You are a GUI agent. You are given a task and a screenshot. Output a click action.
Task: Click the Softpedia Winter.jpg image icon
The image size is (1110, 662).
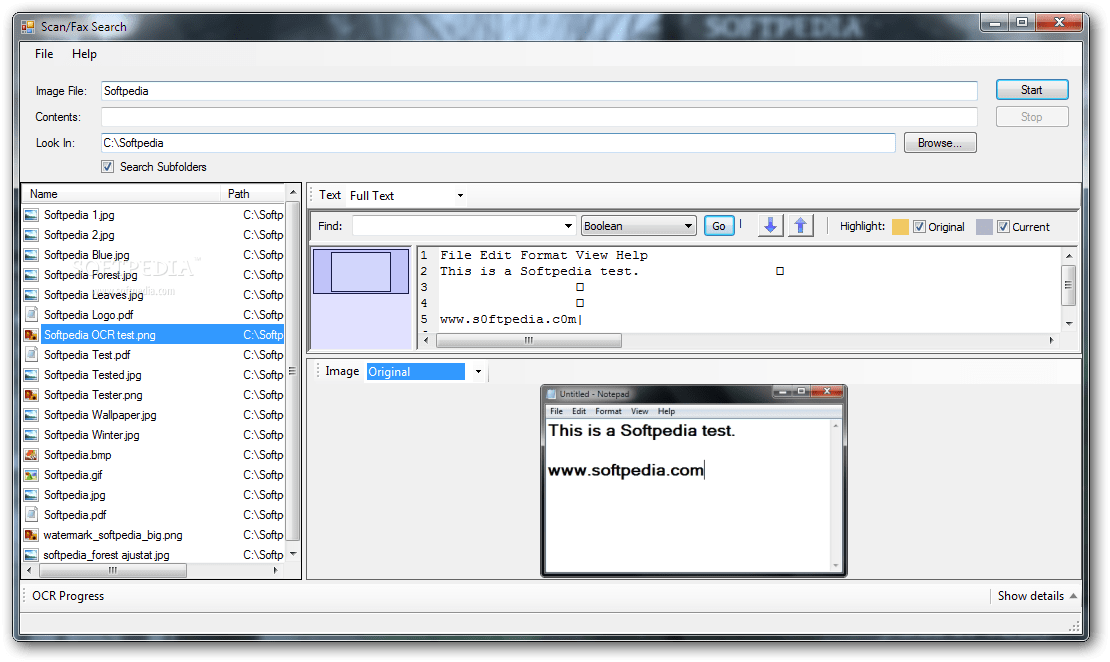click(31, 435)
